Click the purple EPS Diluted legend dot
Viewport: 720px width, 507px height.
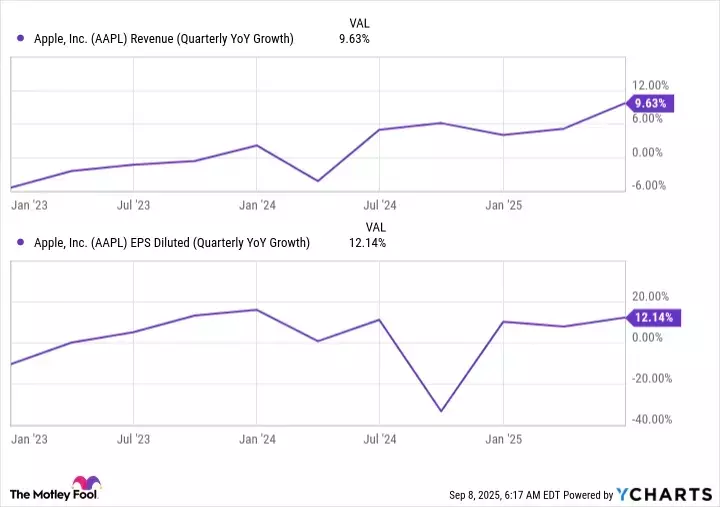pos(21,242)
